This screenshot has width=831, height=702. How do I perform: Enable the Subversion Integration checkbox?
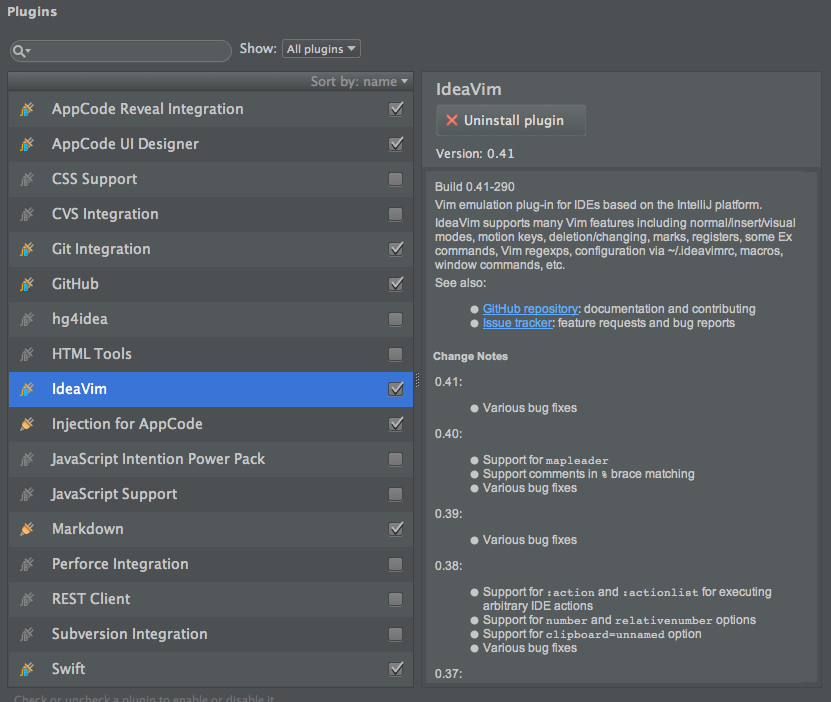click(395, 634)
